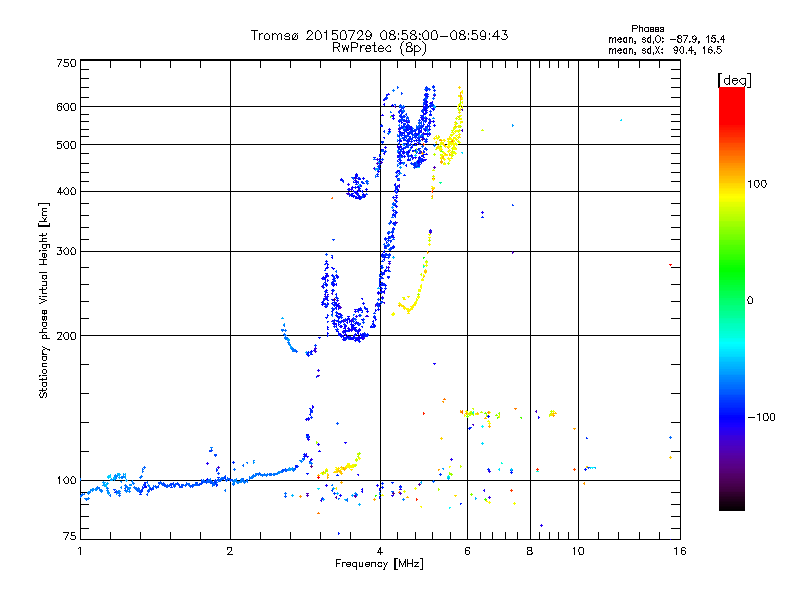800x600 pixels.
Task: Click the 'Stationary phase Virtual Height [km]' axis label
Action: [x=44, y=300]
